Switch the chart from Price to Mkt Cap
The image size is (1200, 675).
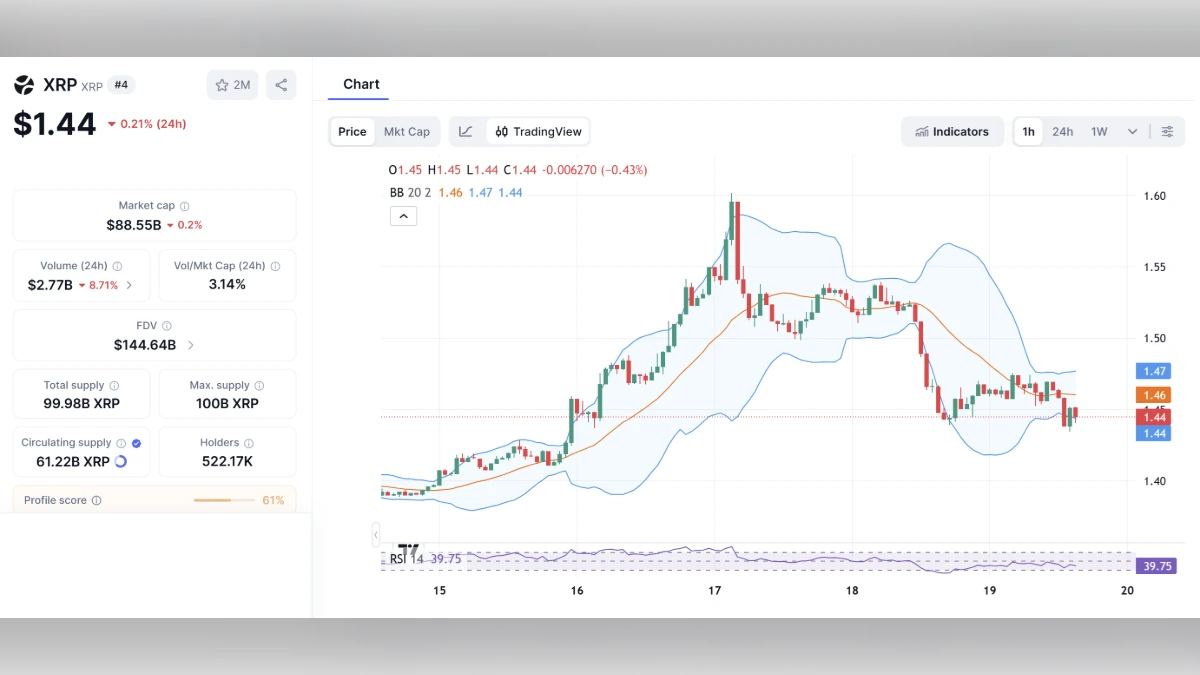click(x=407, y=131)
